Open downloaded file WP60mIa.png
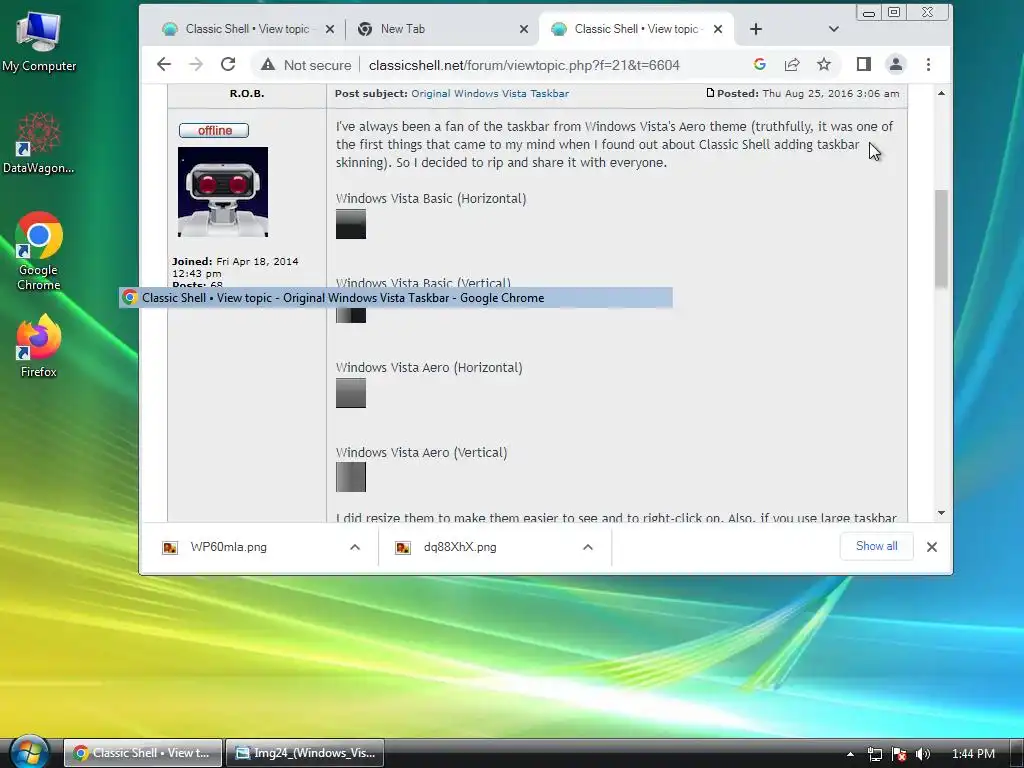This screenshot has width=1024, height=768. pyautogui.click(x=228, y=547)
